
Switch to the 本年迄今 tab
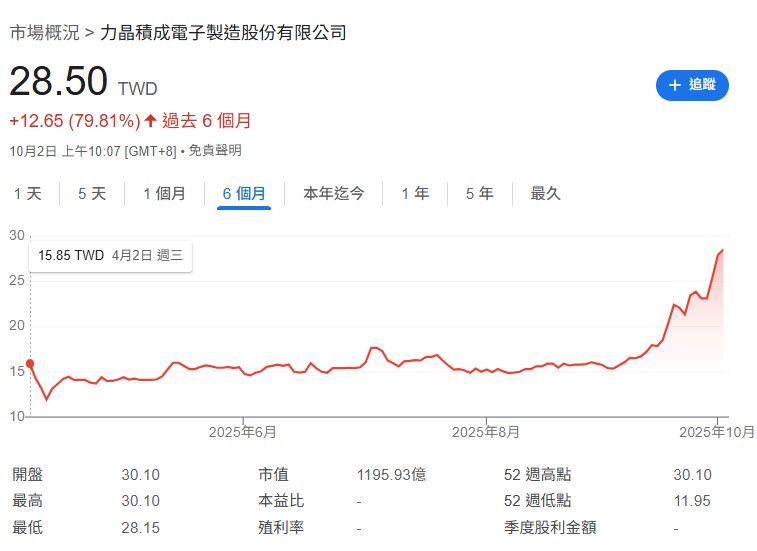[x=334, y=194]
